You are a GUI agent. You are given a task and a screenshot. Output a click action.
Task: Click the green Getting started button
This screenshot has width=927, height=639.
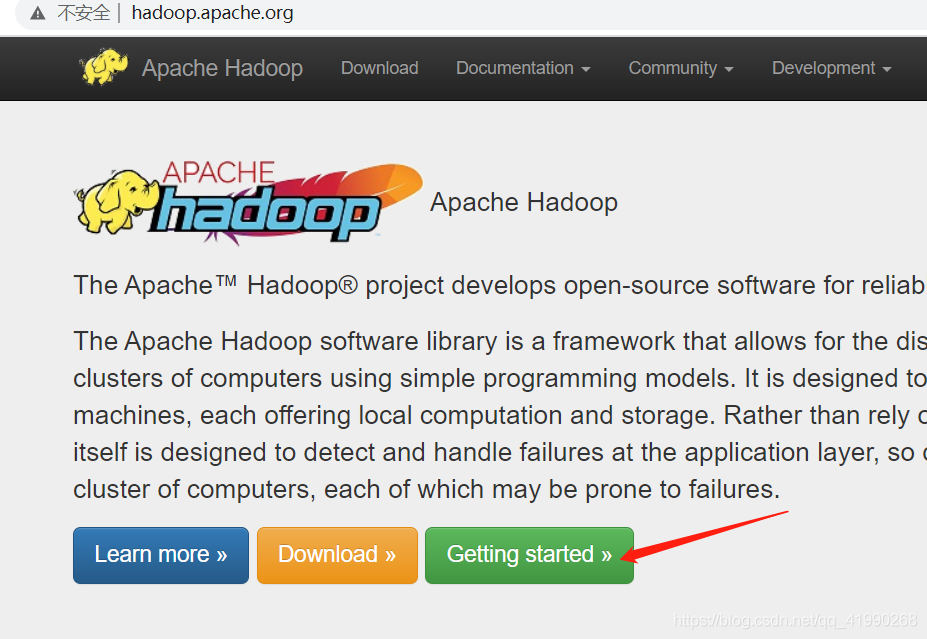tap(529, 556)
